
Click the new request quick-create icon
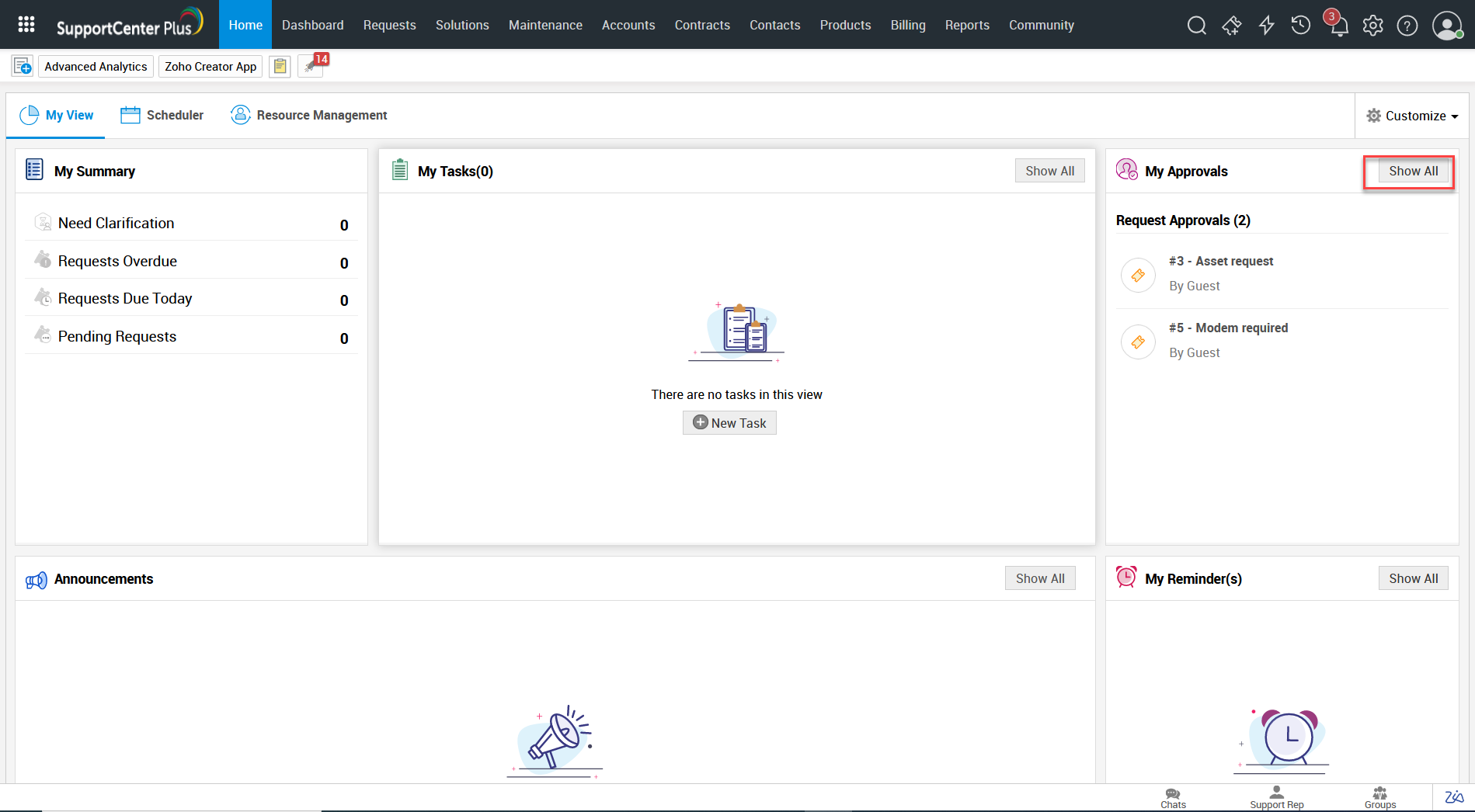tap(23, 67)
